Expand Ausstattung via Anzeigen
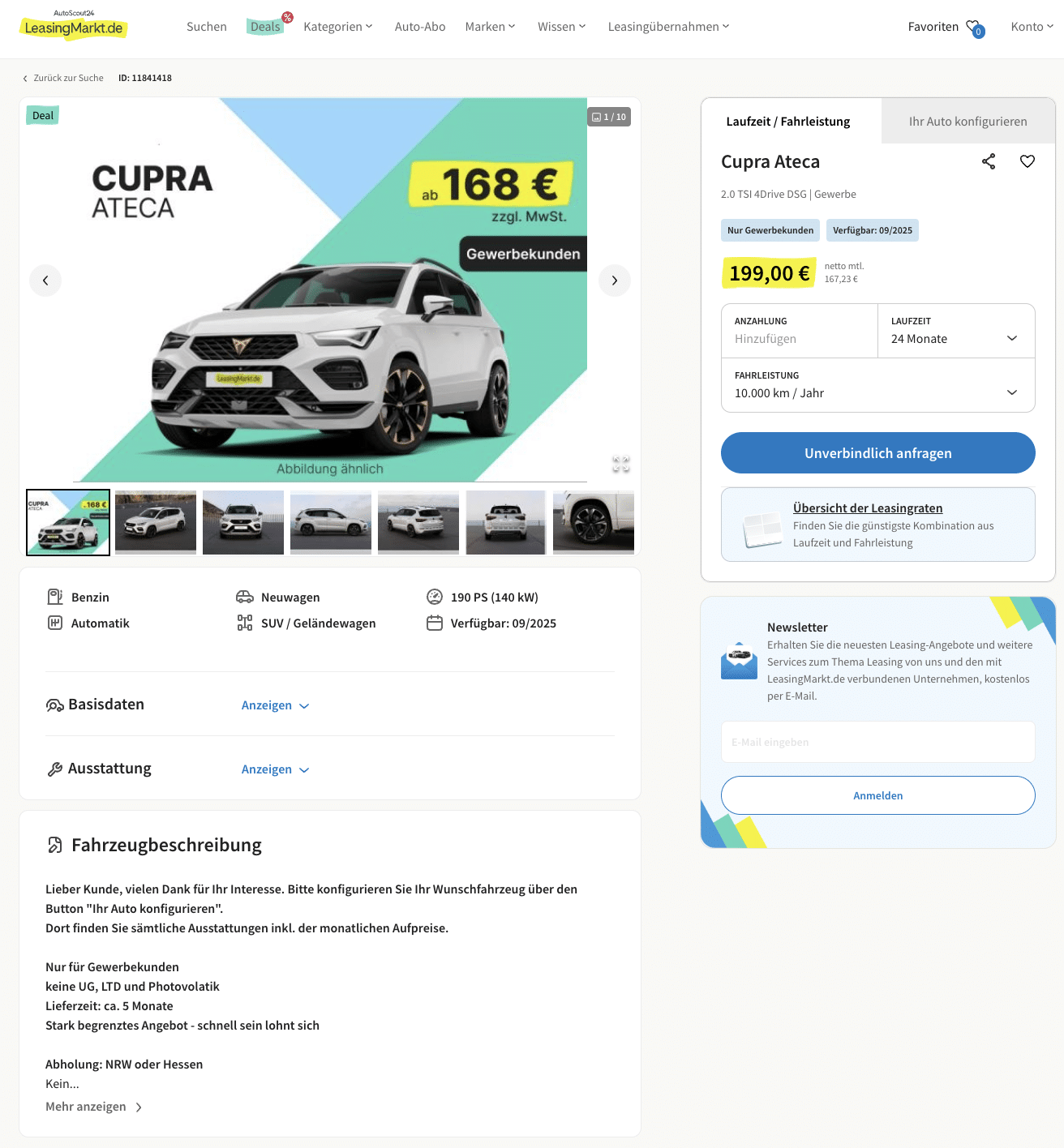 pyautogui.click(x=276, y=769)
